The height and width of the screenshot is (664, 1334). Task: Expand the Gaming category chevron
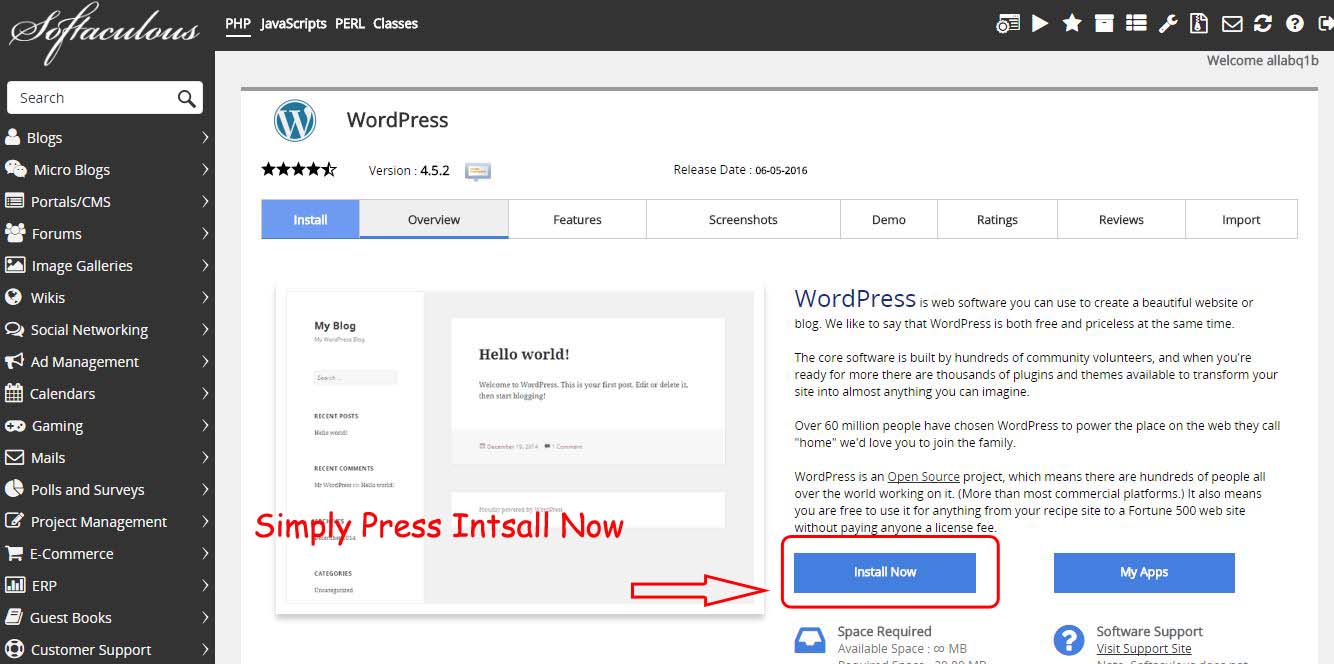click(205, 425)
